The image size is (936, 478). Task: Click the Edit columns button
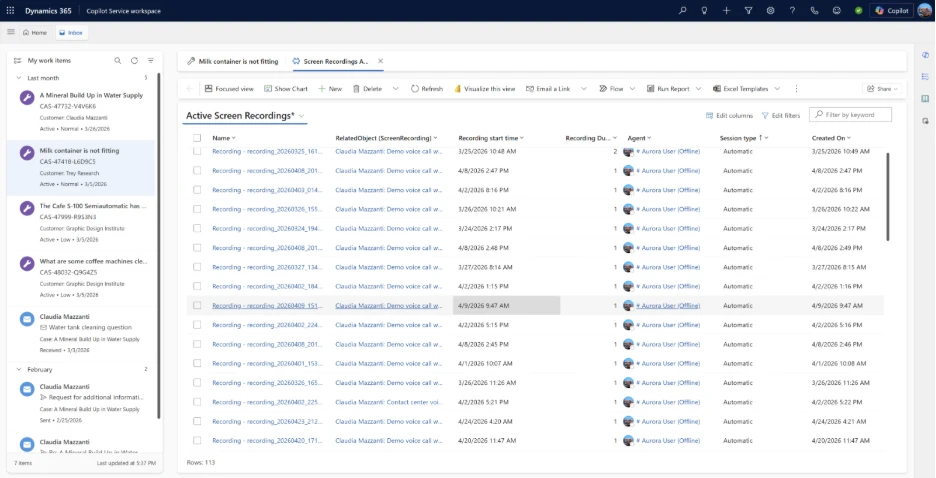point(729,115)
